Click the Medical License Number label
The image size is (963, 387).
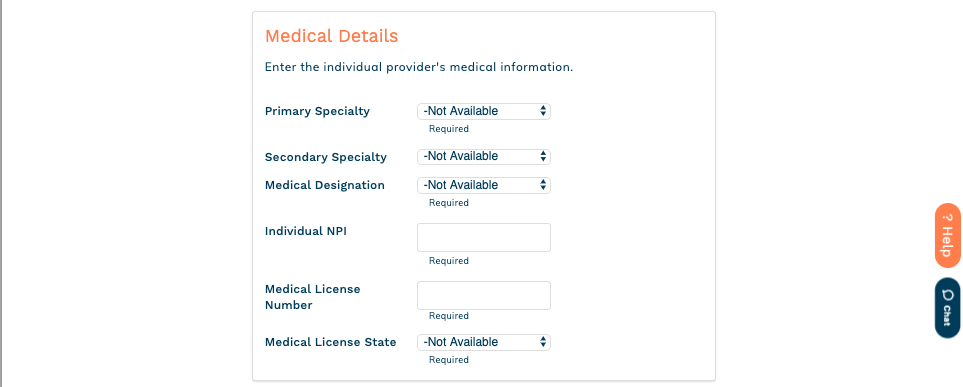313,297
